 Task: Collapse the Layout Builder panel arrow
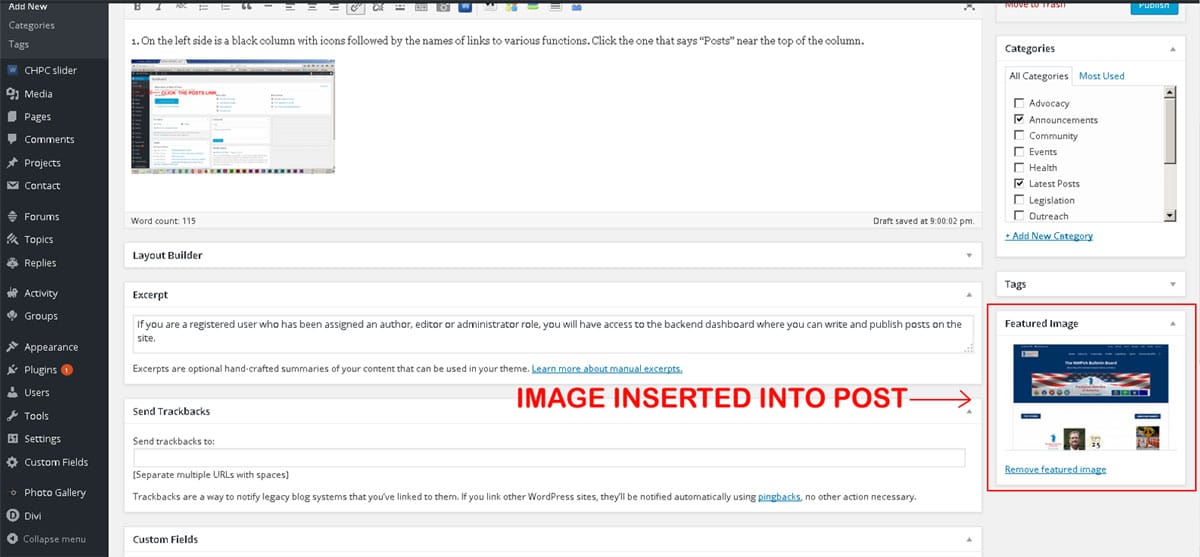(968, 256)
